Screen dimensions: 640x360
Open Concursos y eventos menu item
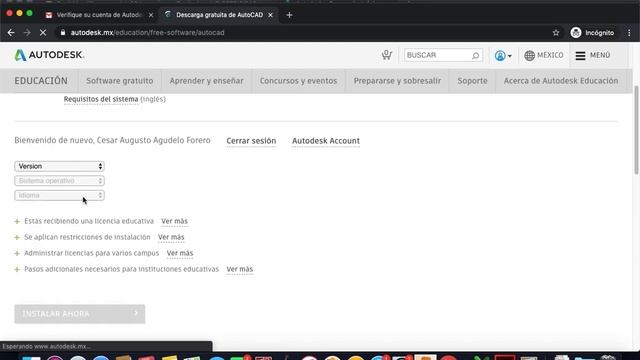pyautogui.click(x=298, y=81)
